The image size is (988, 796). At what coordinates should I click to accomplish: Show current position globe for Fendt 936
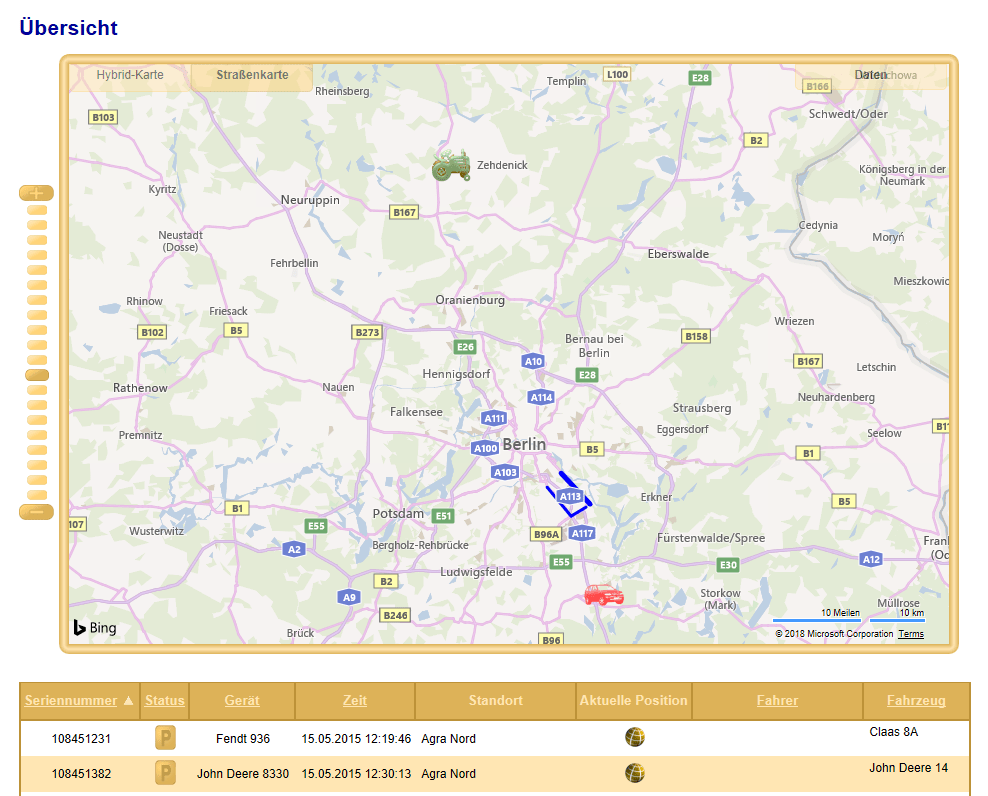tap(635, 737)
